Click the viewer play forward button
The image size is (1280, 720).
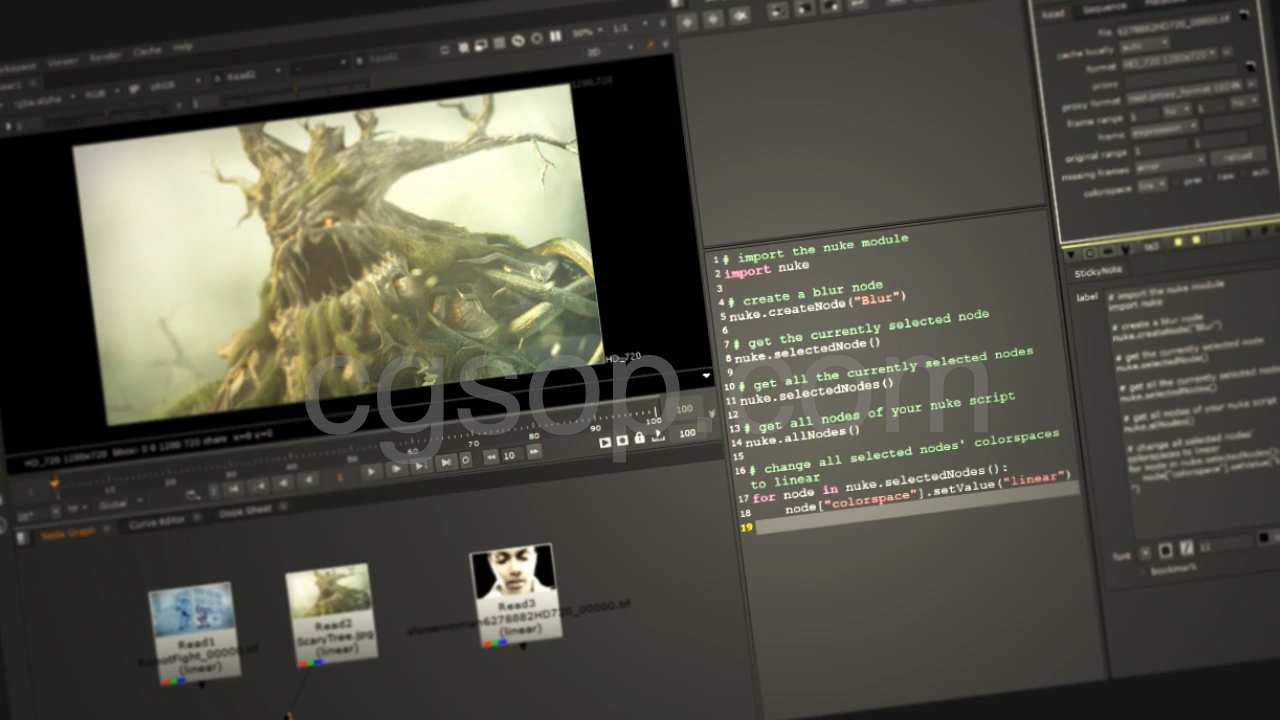pyautogui.click(x=371, y=472)
